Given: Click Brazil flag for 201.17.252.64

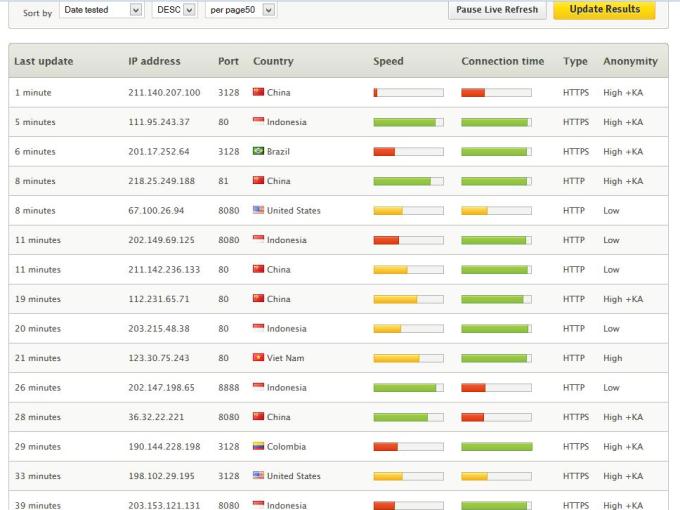Looking at the screenshot, I should 258,150.
